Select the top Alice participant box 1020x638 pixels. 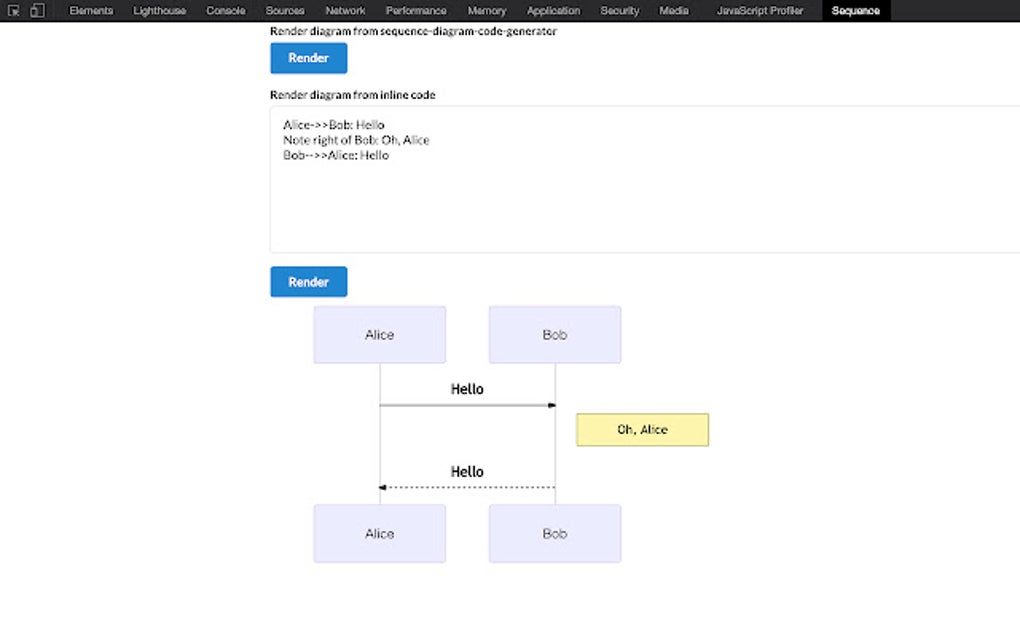tap(379, 334)
